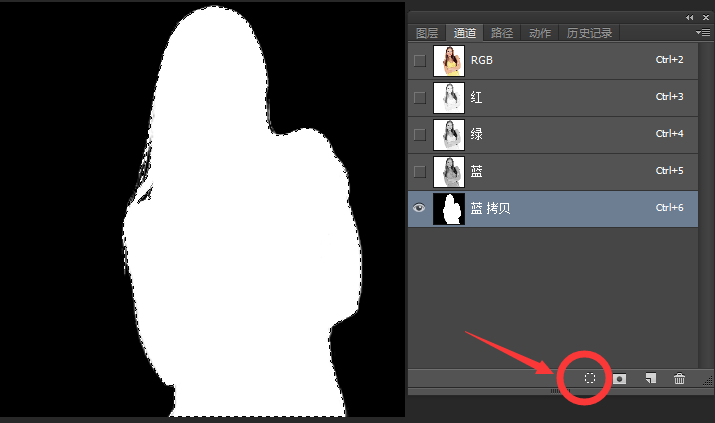Screen dimensions: 715x423
Task: Create new channel icon
Action: click(x=651, y=378)
